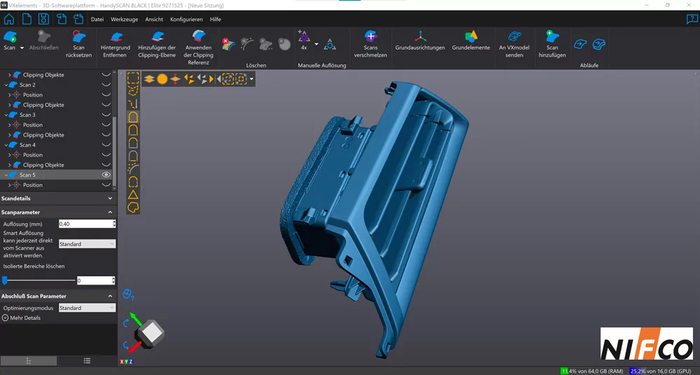This screenshot has height=375, width=700.
Task: Open the 4x manual resolution dropdown
Action: pos(316,44)
